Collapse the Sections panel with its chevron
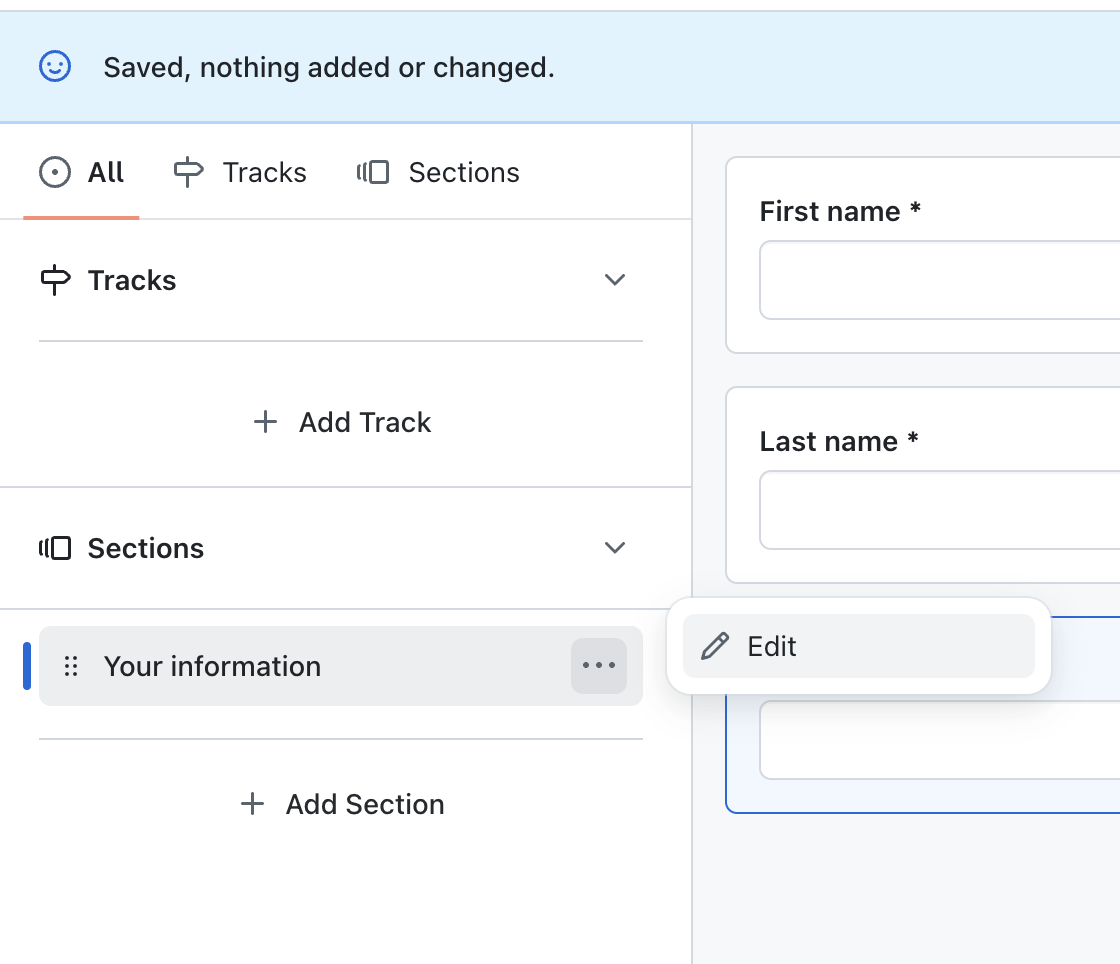The width and height of the screenshot is (1120, 964). pos(615,548)
